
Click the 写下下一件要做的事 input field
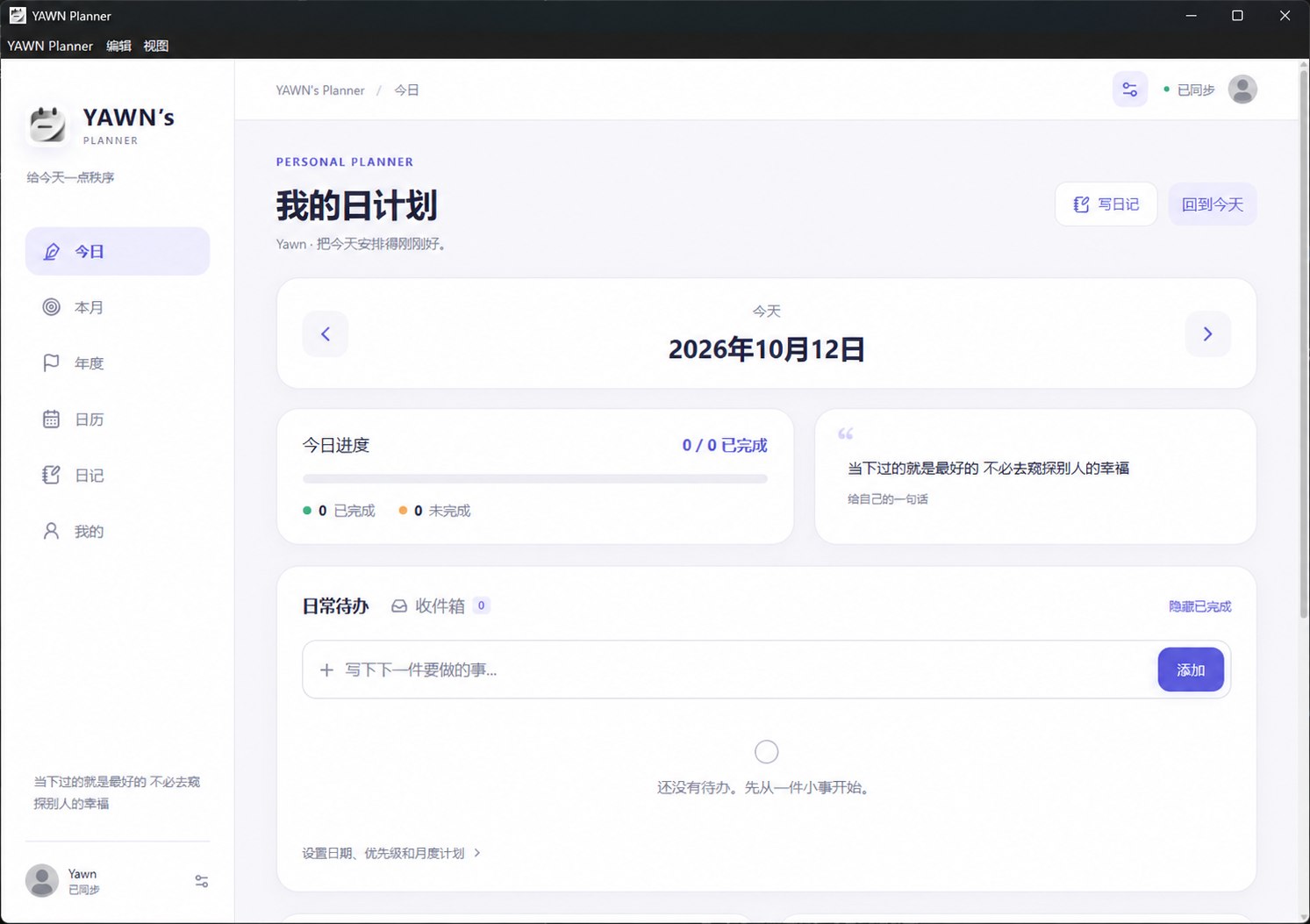[x=730, y=670]
